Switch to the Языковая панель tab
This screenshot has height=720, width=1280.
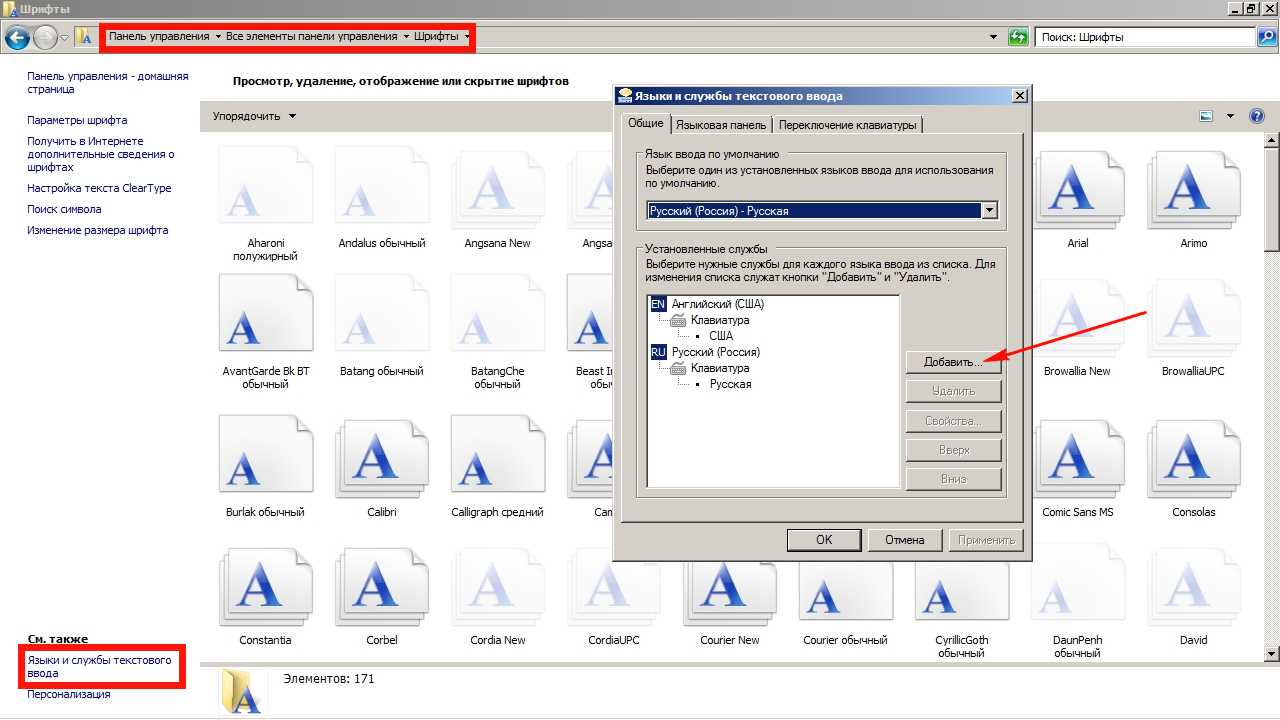point(721,125)
